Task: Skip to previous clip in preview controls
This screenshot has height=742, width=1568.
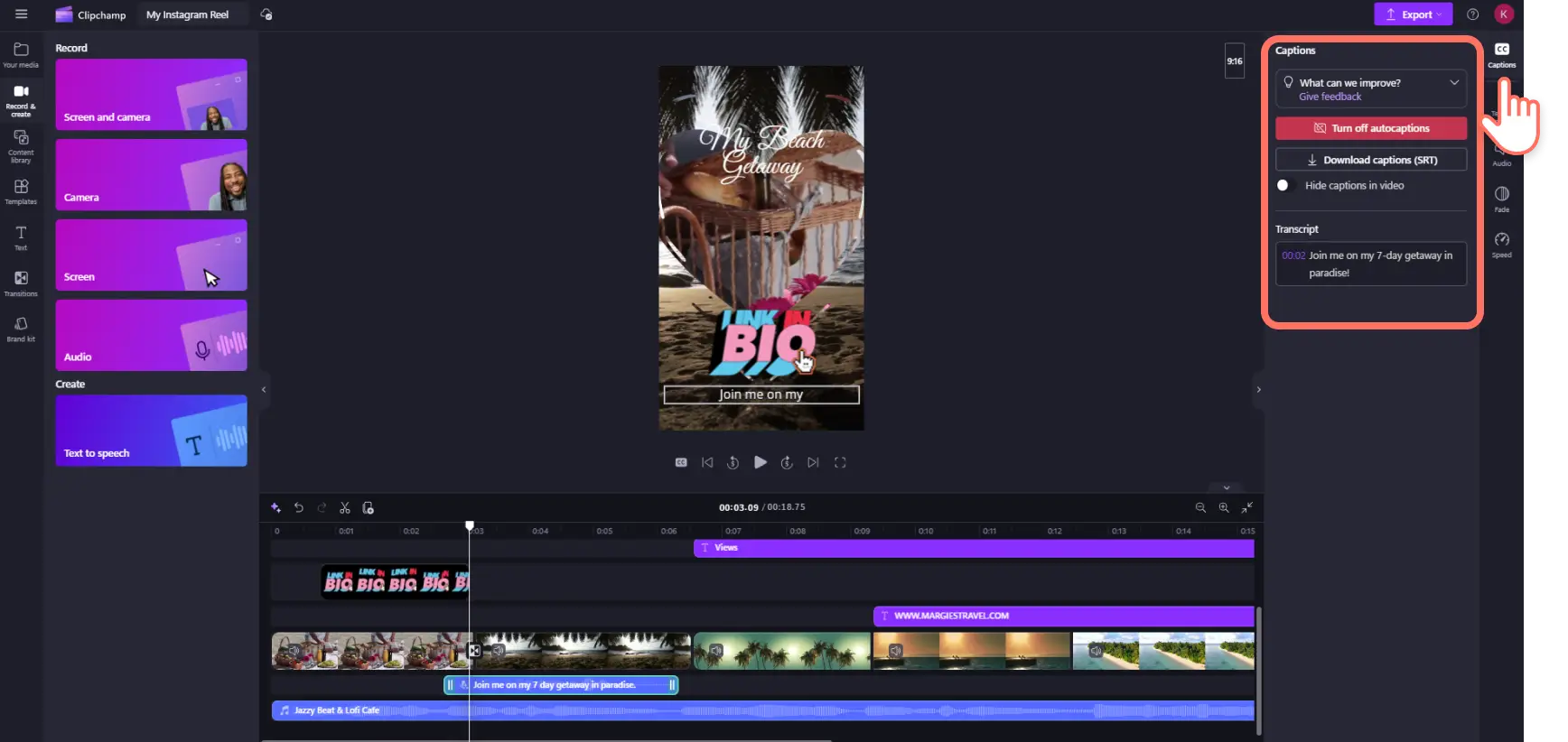Action: click(707, 462)
